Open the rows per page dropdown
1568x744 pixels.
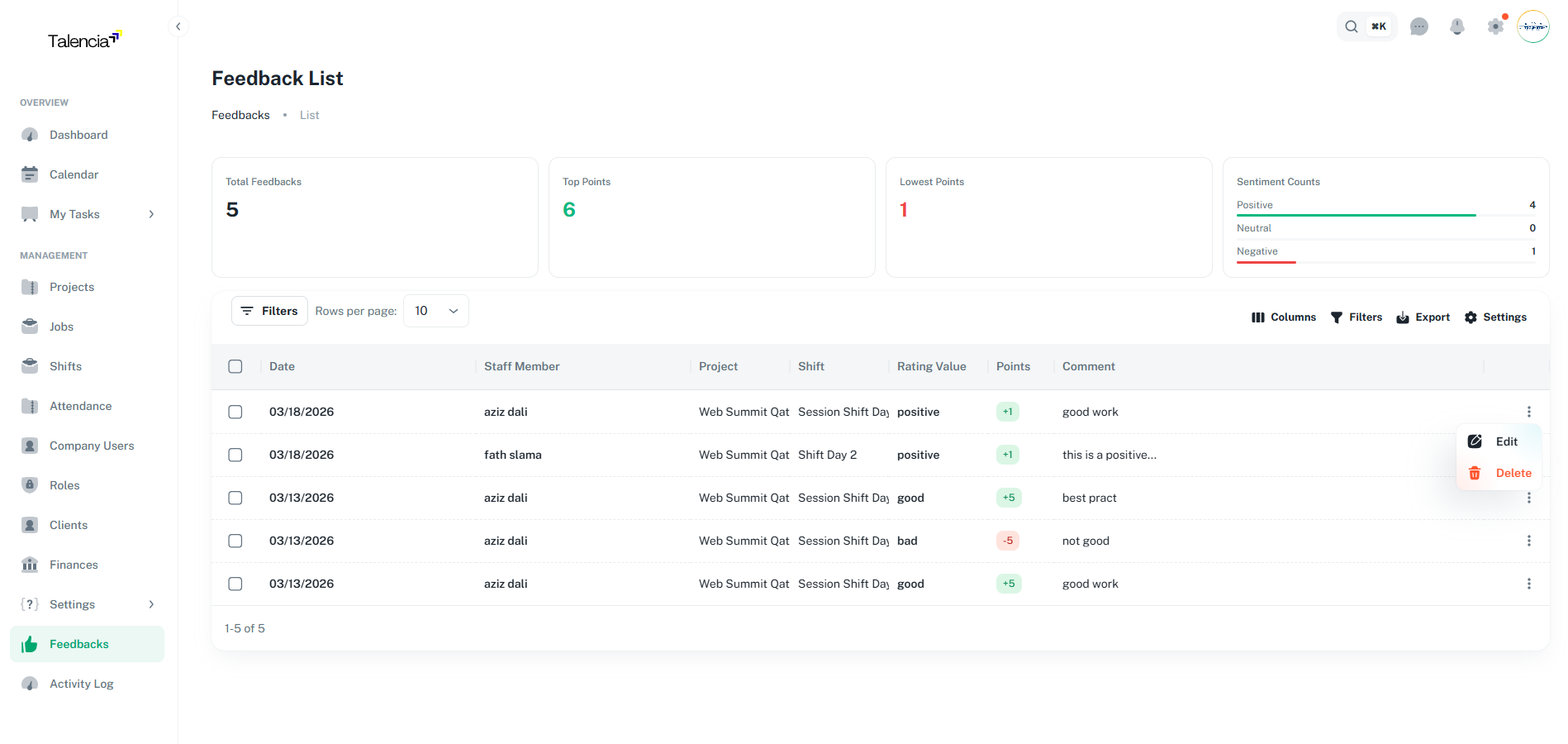(x=435, y=310)
